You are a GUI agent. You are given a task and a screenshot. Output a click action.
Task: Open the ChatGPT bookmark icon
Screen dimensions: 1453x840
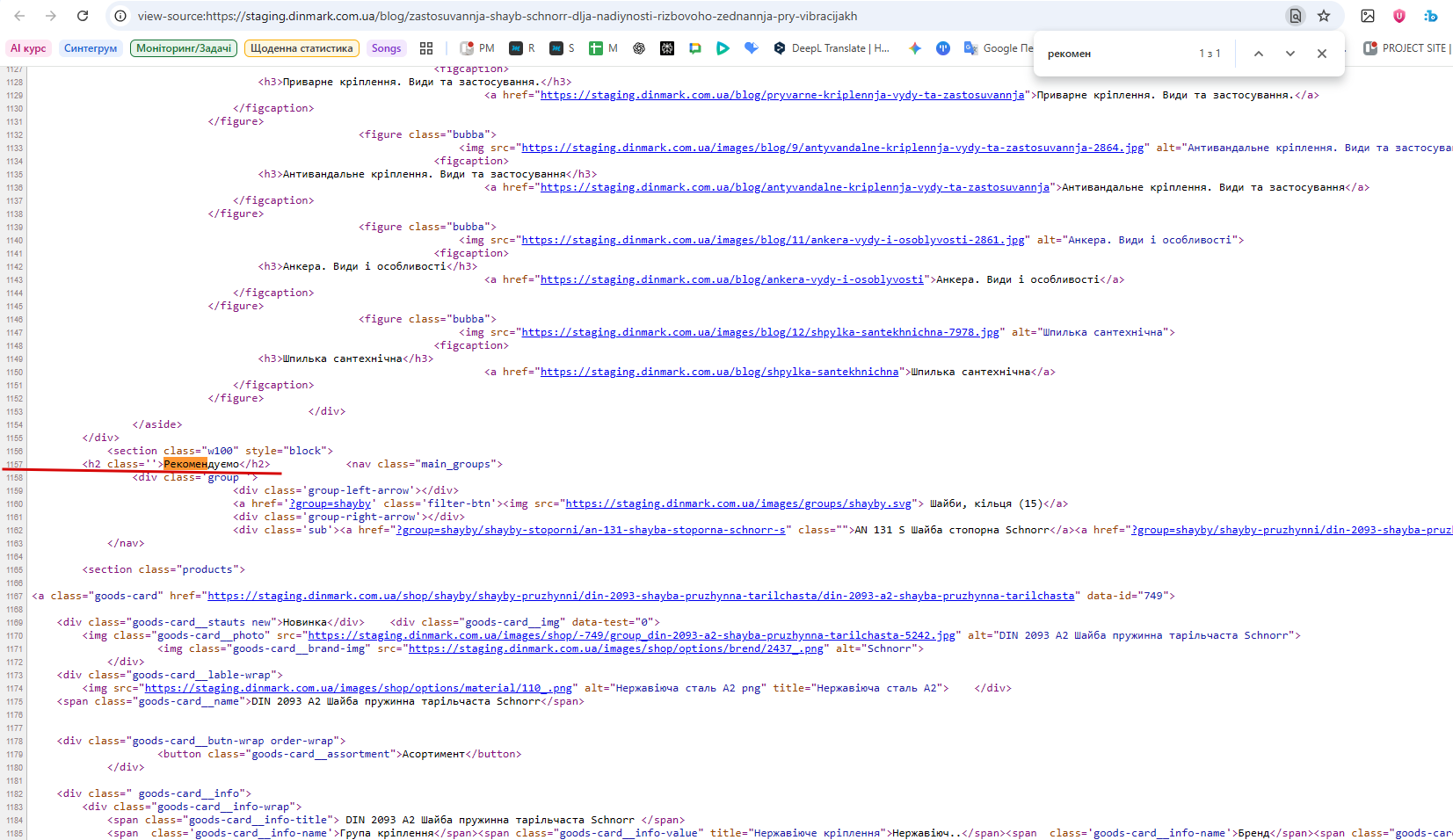[x=639, y=48]
